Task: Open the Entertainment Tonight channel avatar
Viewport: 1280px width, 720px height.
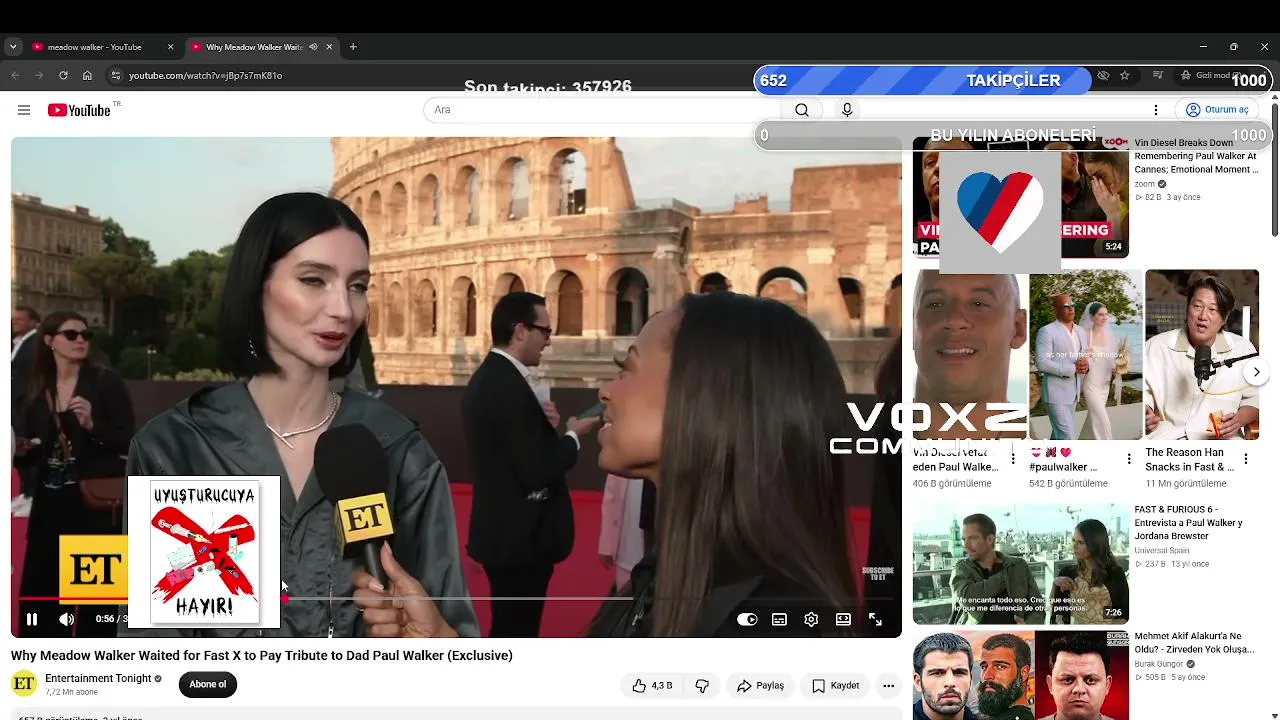Action: pyautogui.click(x=24, y=684)
